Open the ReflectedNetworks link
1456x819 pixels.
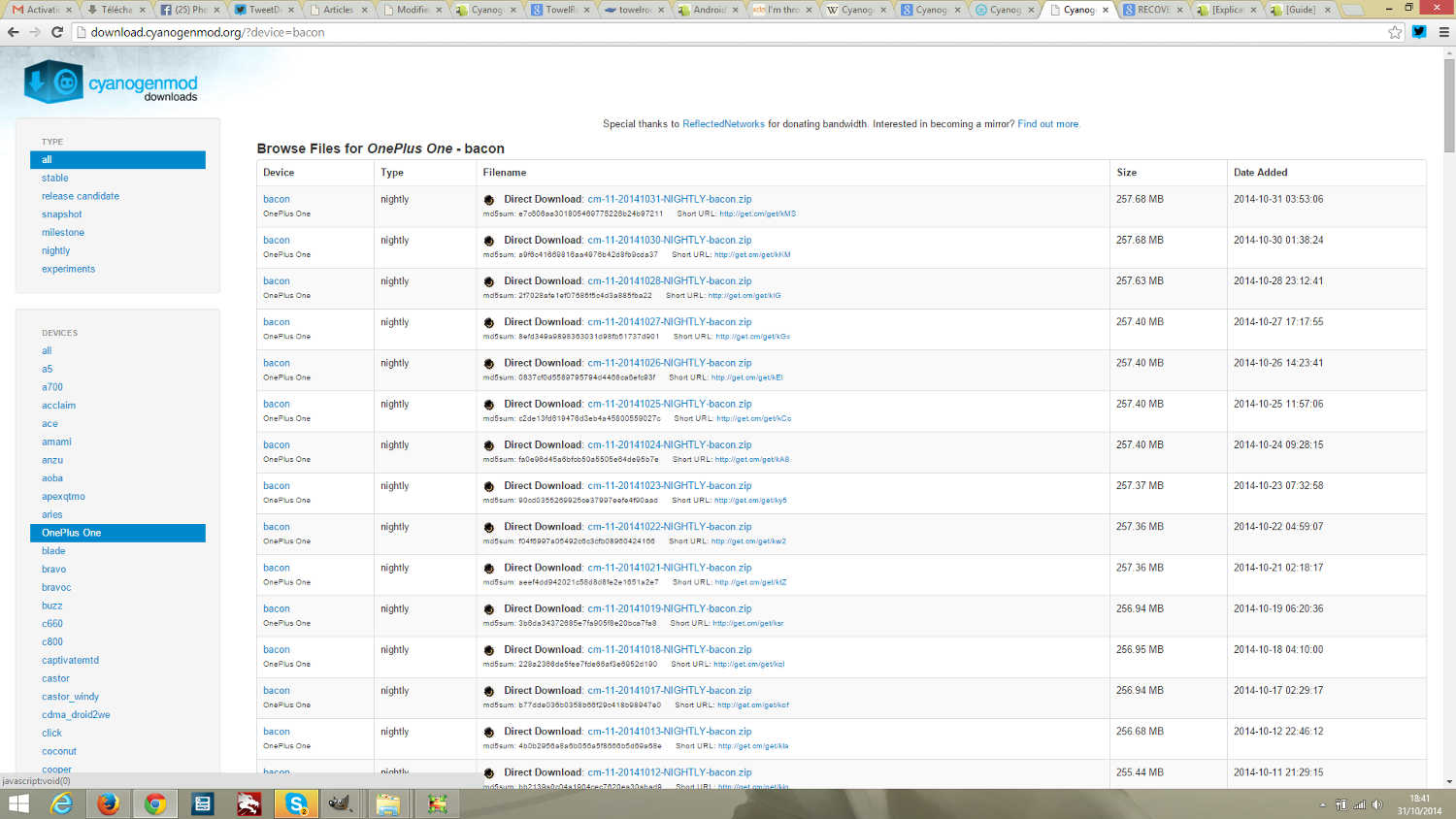[723, 124]
